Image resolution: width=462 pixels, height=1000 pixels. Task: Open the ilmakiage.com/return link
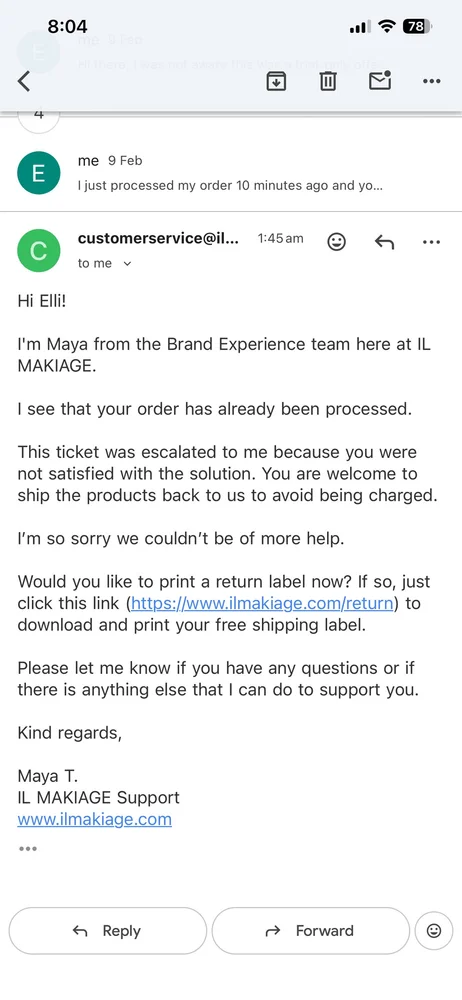coord(262,603)
